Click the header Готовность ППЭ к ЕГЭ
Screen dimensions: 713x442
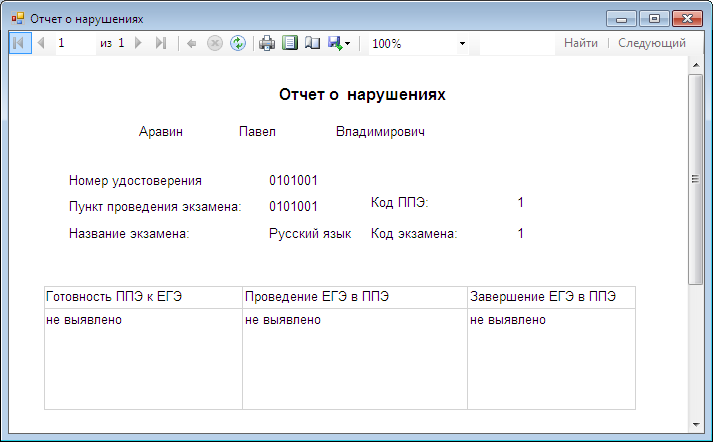click(x=114, y=297)
